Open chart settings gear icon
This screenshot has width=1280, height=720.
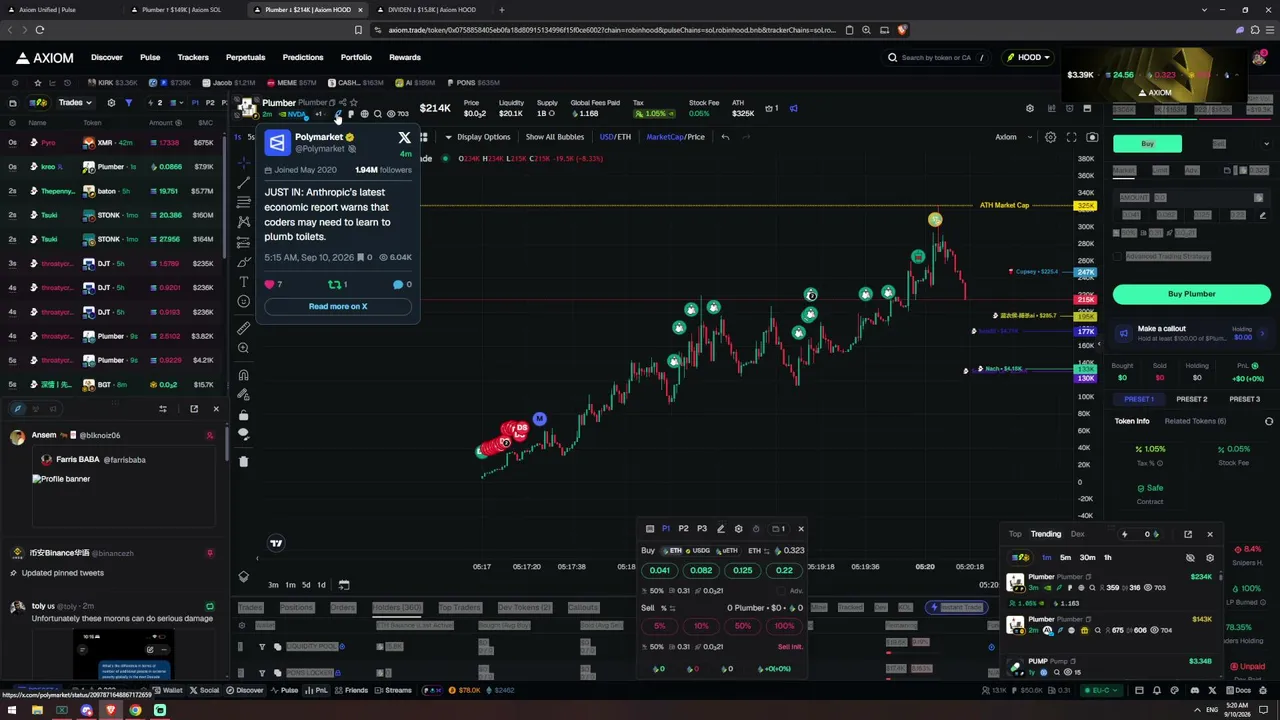[1050, 137]
